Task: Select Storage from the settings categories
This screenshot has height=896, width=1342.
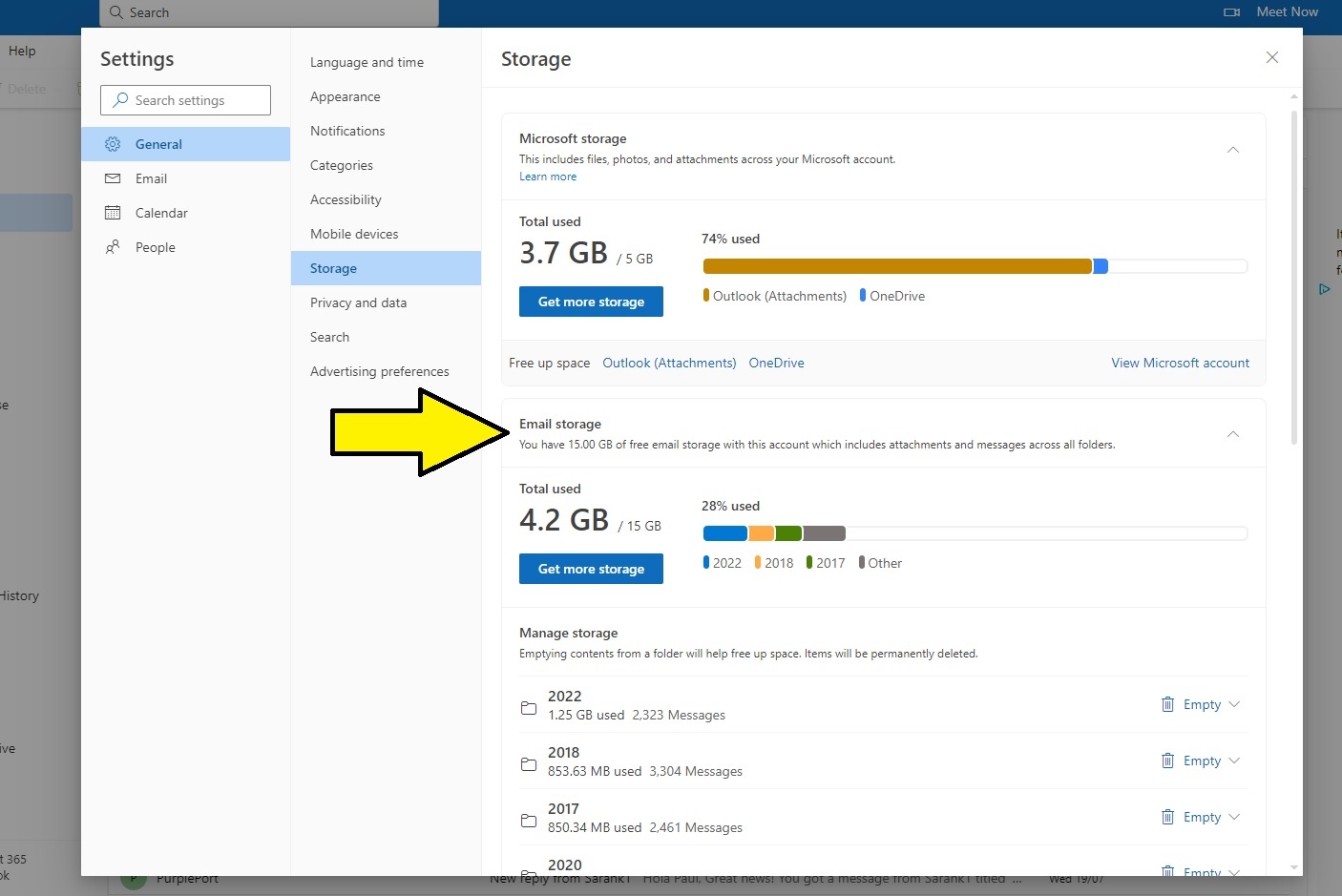Action: [333, 268]
